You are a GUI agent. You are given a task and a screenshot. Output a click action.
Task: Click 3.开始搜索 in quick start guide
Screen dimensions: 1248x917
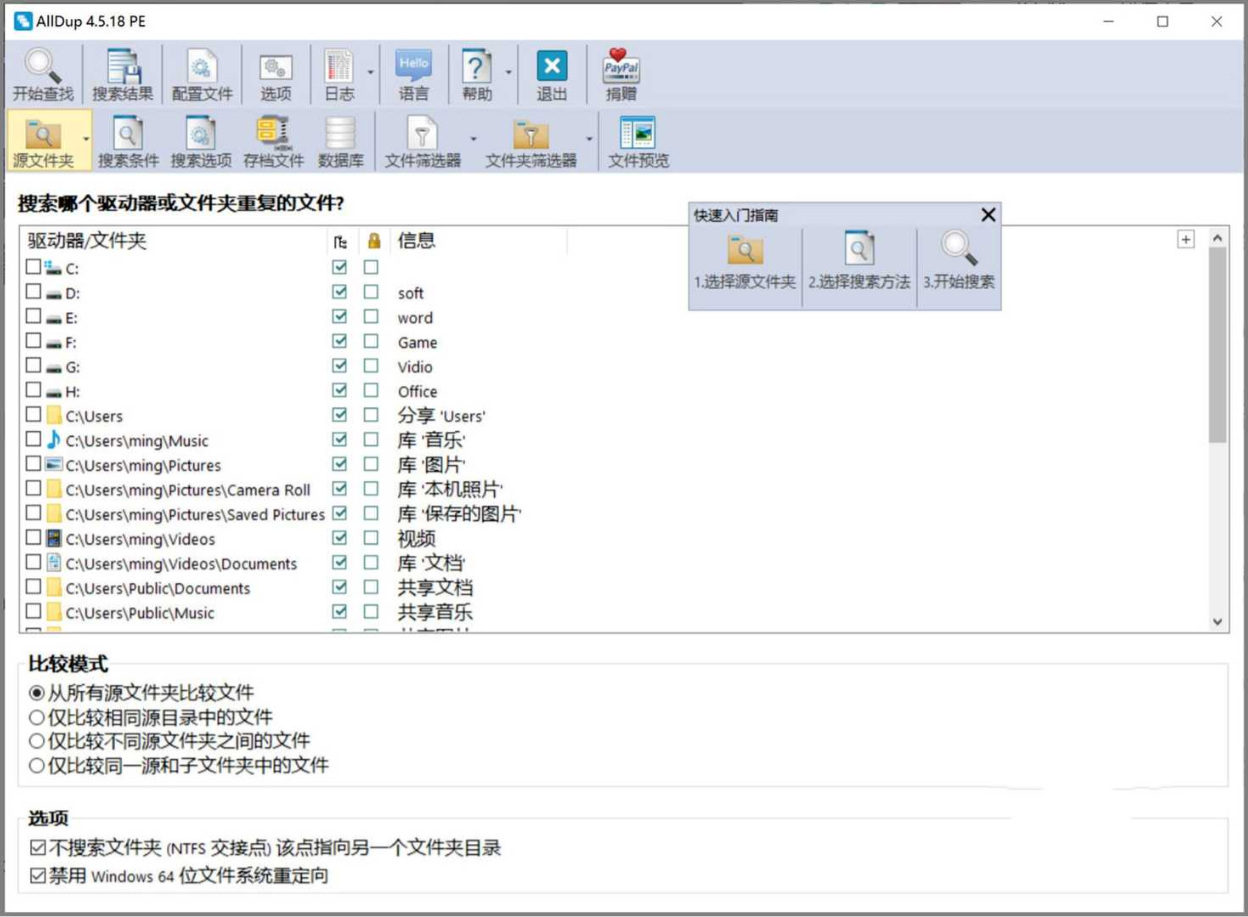(959, 260)
